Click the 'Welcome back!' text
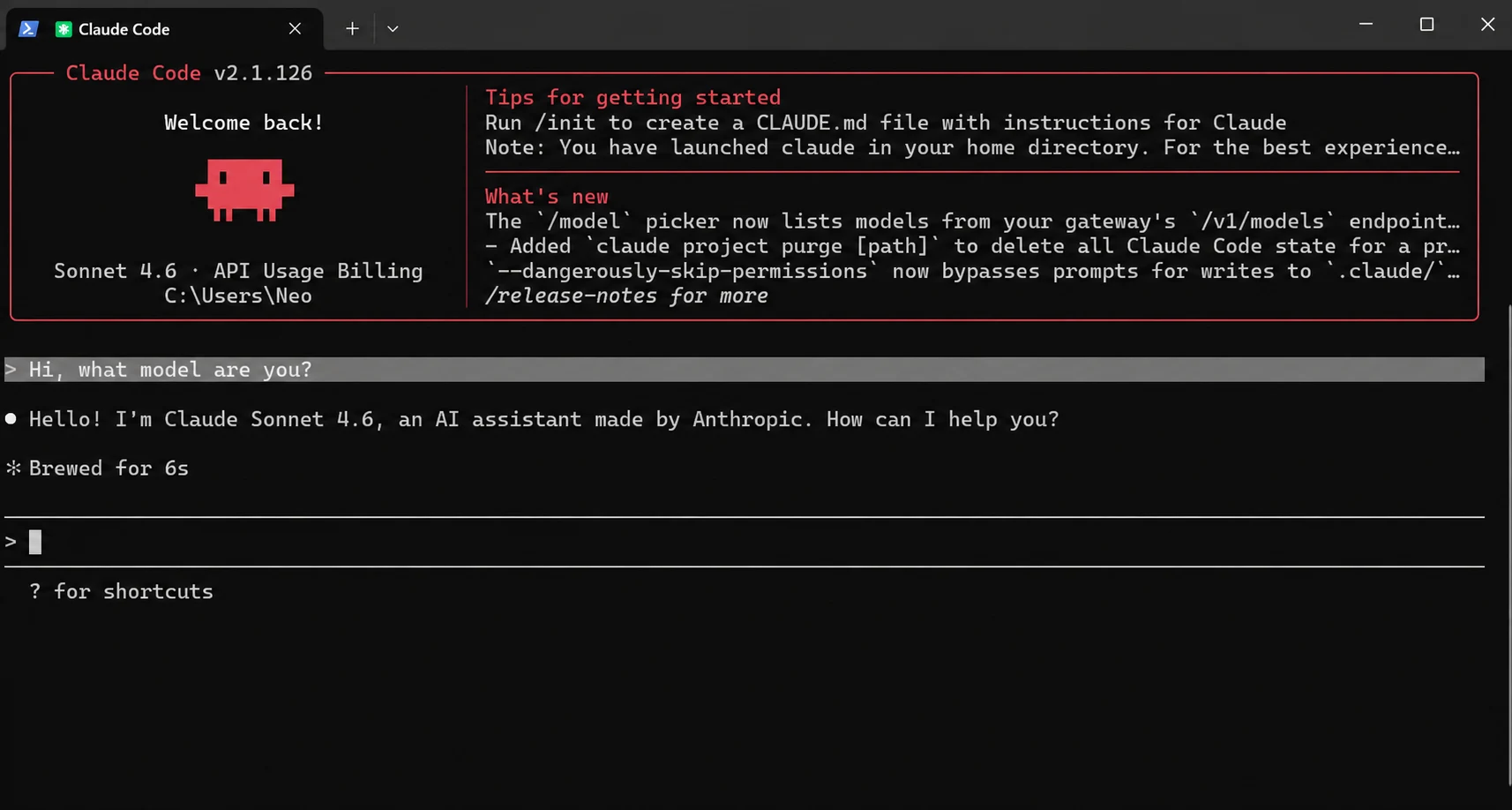Screen dimensions: 1512x810 pos(243,123)
